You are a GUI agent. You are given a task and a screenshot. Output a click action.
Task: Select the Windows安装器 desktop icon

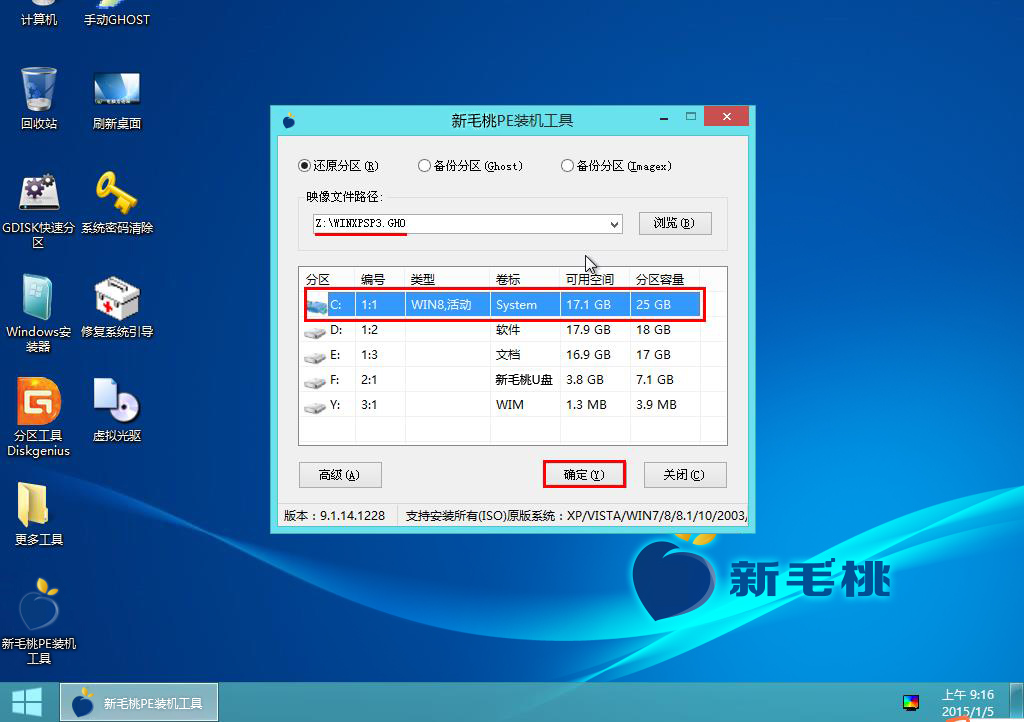point(39,313)
